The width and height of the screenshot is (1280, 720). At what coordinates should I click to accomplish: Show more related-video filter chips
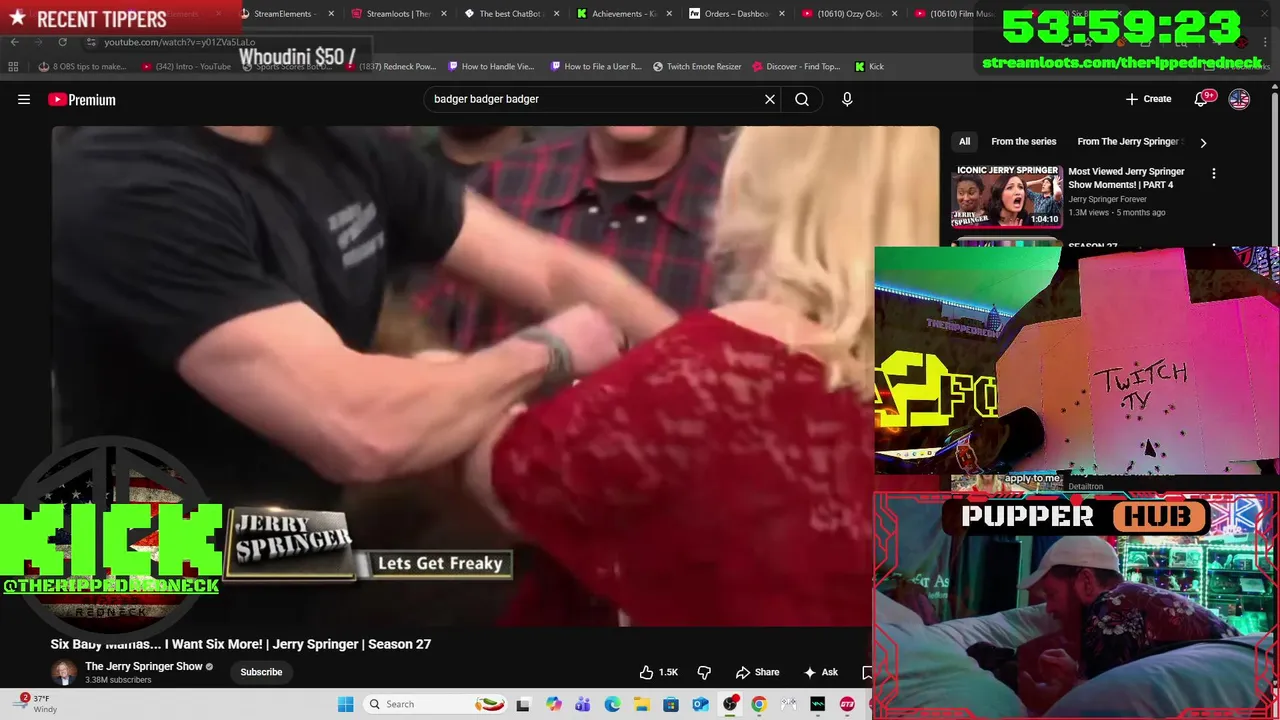pyautogui.click(x=1203, y=142)
